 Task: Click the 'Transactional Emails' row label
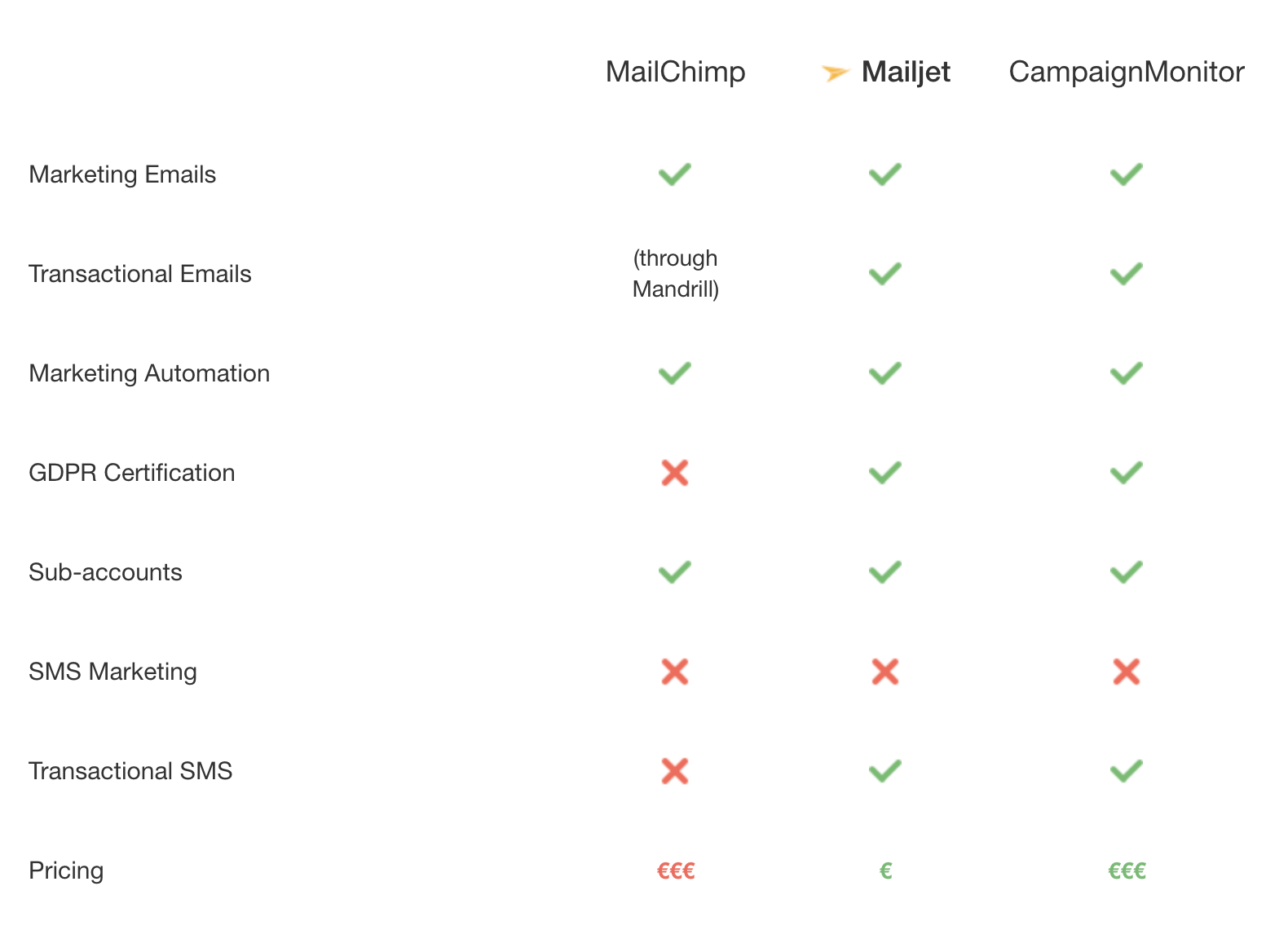(140, 274)
